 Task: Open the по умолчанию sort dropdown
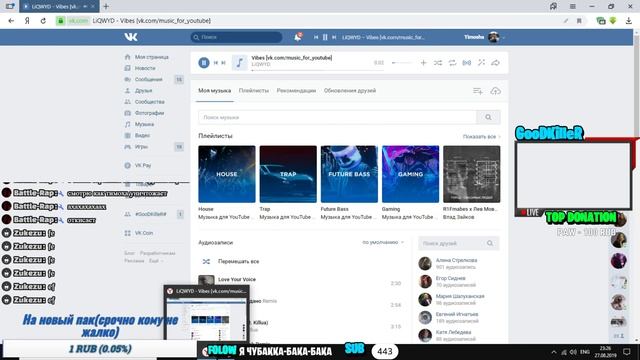coord(383,242)
